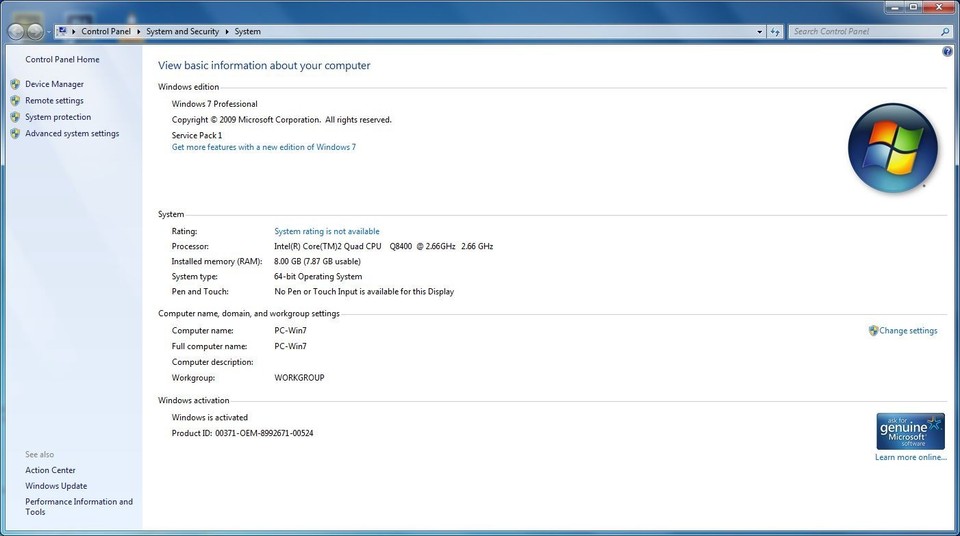This screenshot has height=536, width=960.
Task: Open help via the question mark icon
Action: click(947, 51)
